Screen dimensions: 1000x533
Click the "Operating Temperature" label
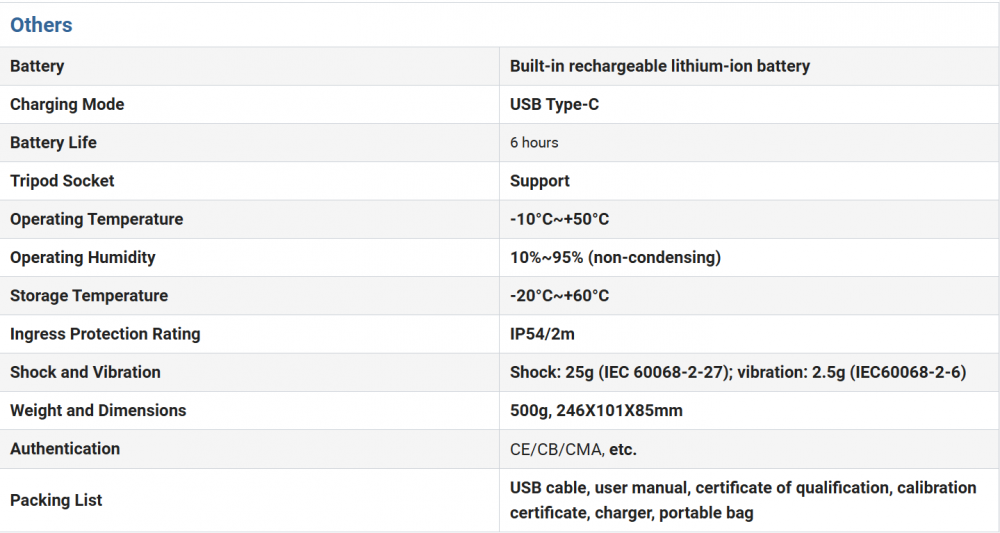click(x=96, y=219)
